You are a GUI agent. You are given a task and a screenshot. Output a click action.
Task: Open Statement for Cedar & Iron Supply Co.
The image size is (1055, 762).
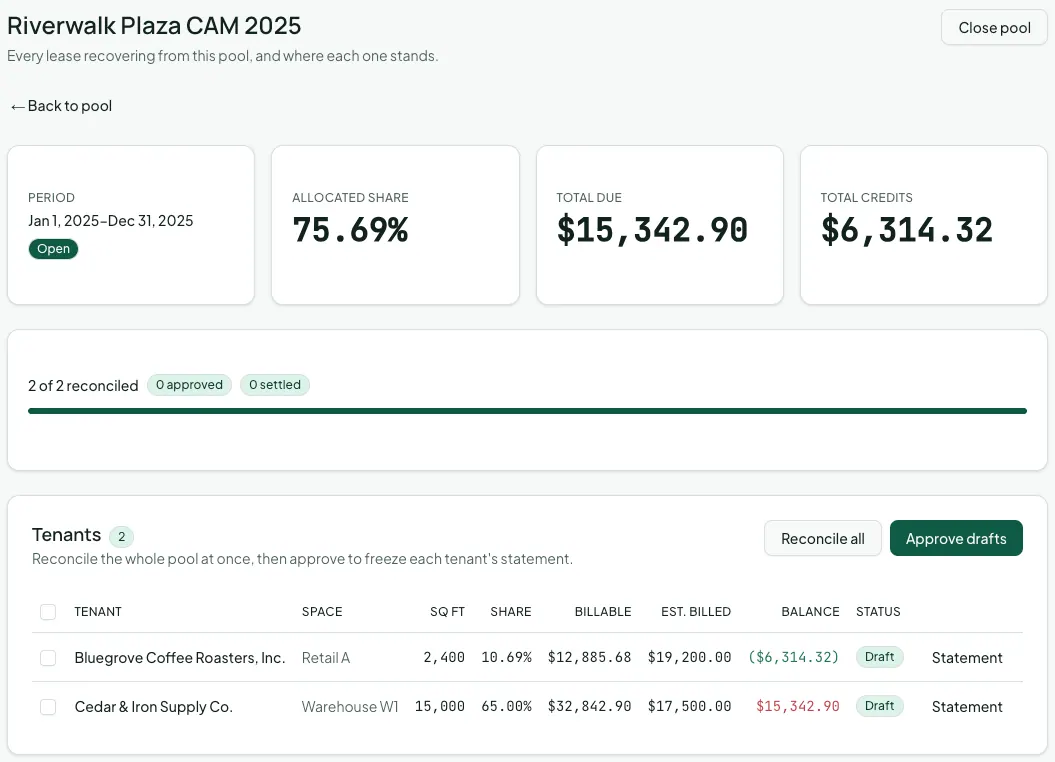tap(967, 707)
